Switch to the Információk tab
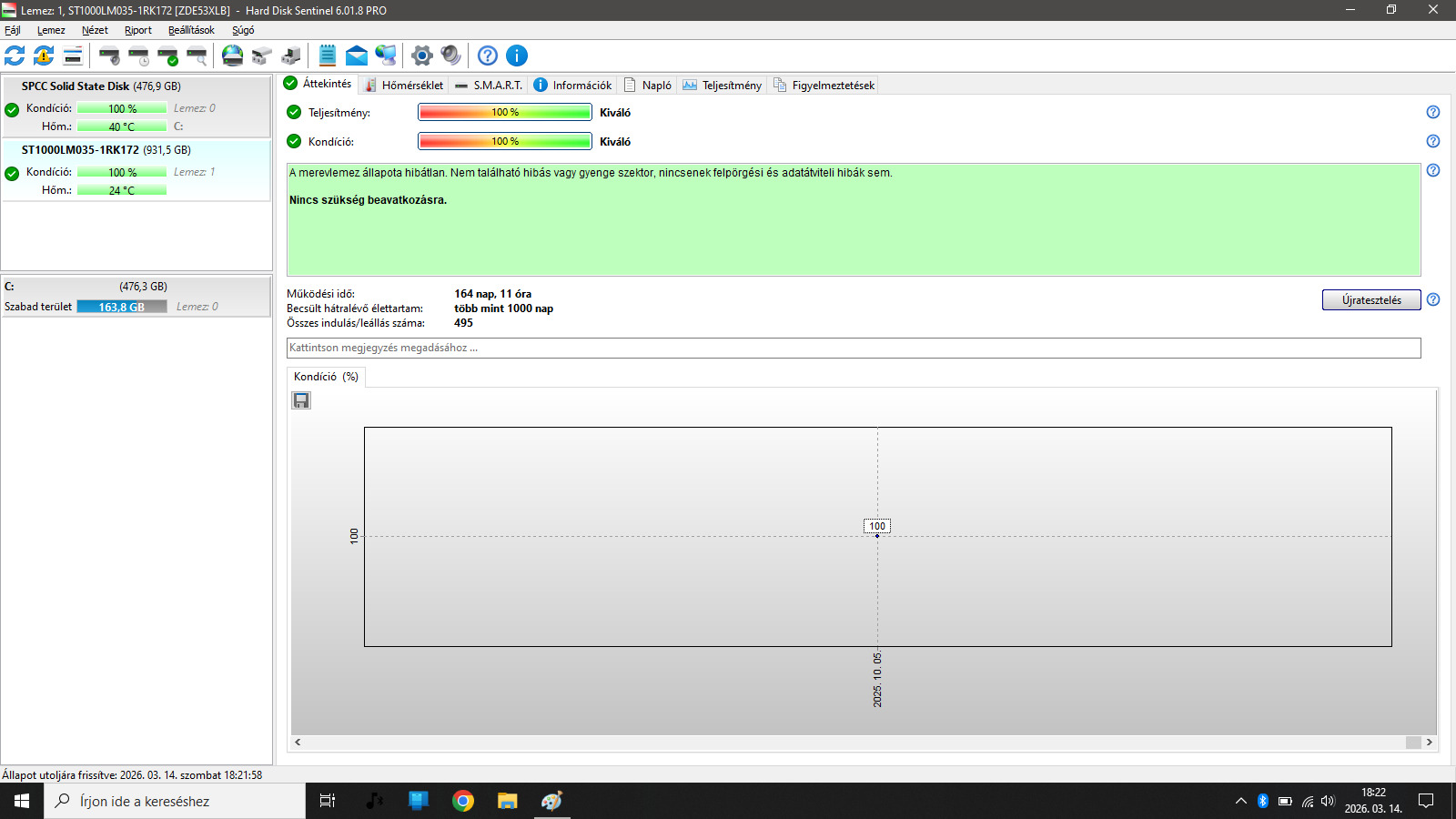1456x819 pixels. [x=572, y=85]
